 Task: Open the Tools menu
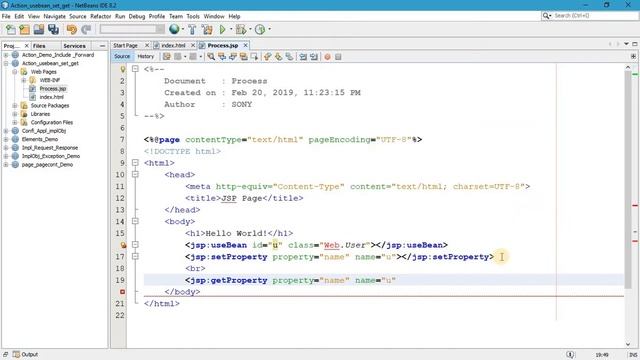pos(193,16)
